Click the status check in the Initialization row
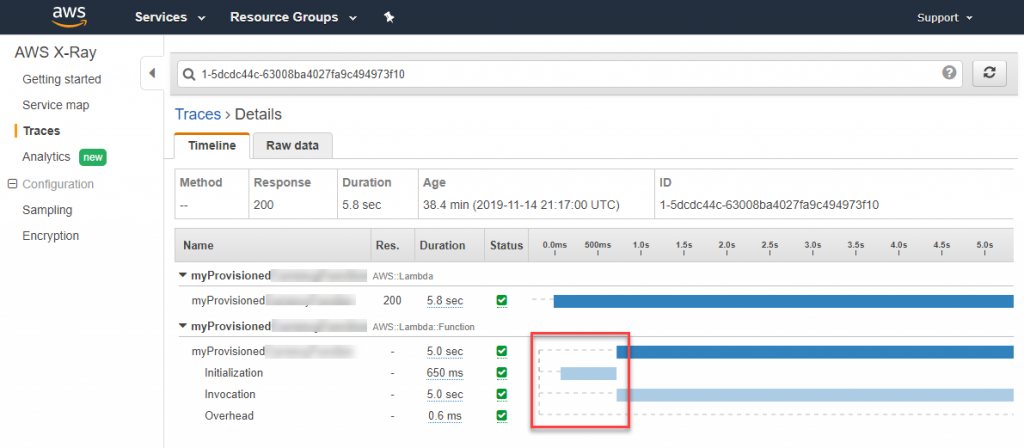The height and width of the screenshot is (448, 1024). pos(502,372)
